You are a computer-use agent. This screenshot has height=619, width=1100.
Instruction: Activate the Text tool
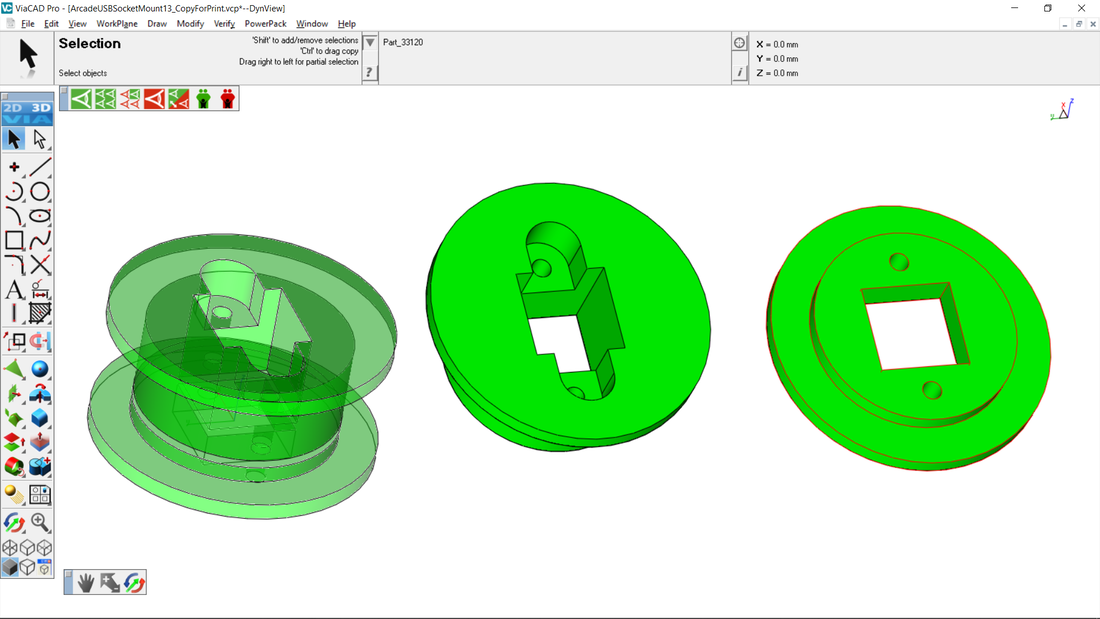point(14,290)
